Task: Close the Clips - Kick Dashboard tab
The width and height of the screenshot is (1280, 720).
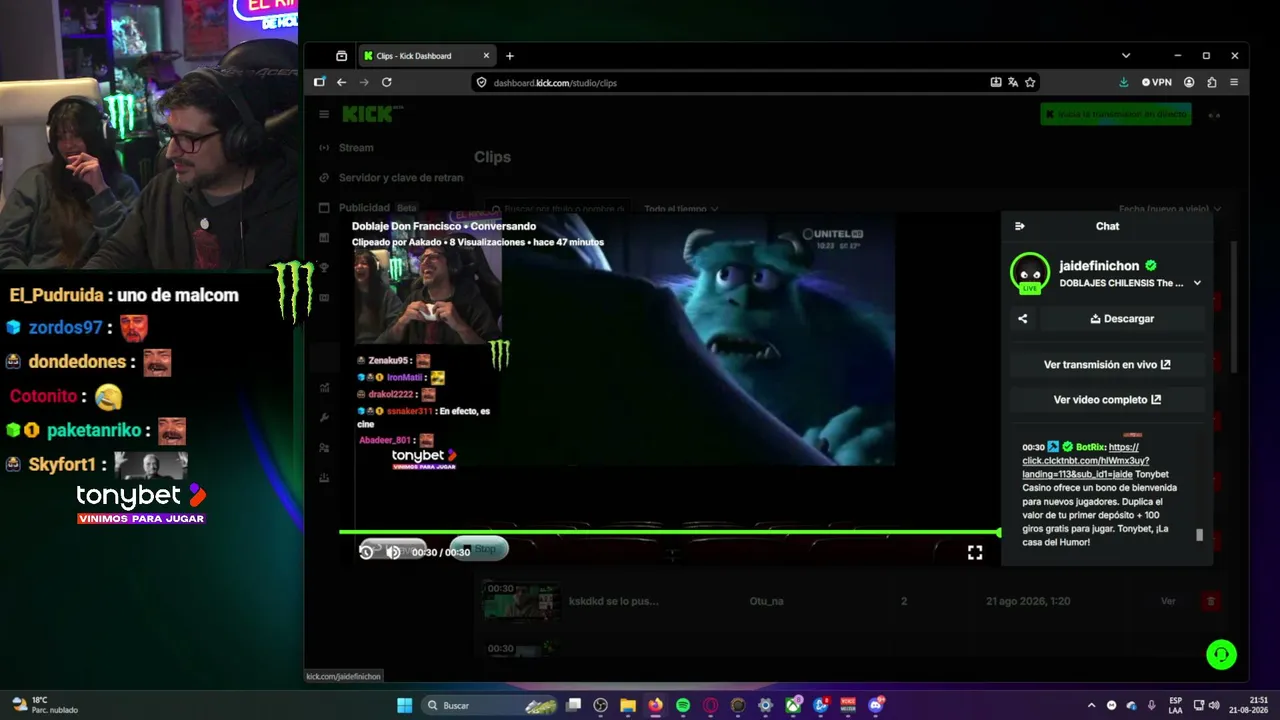Action: [x=487, y=56]
